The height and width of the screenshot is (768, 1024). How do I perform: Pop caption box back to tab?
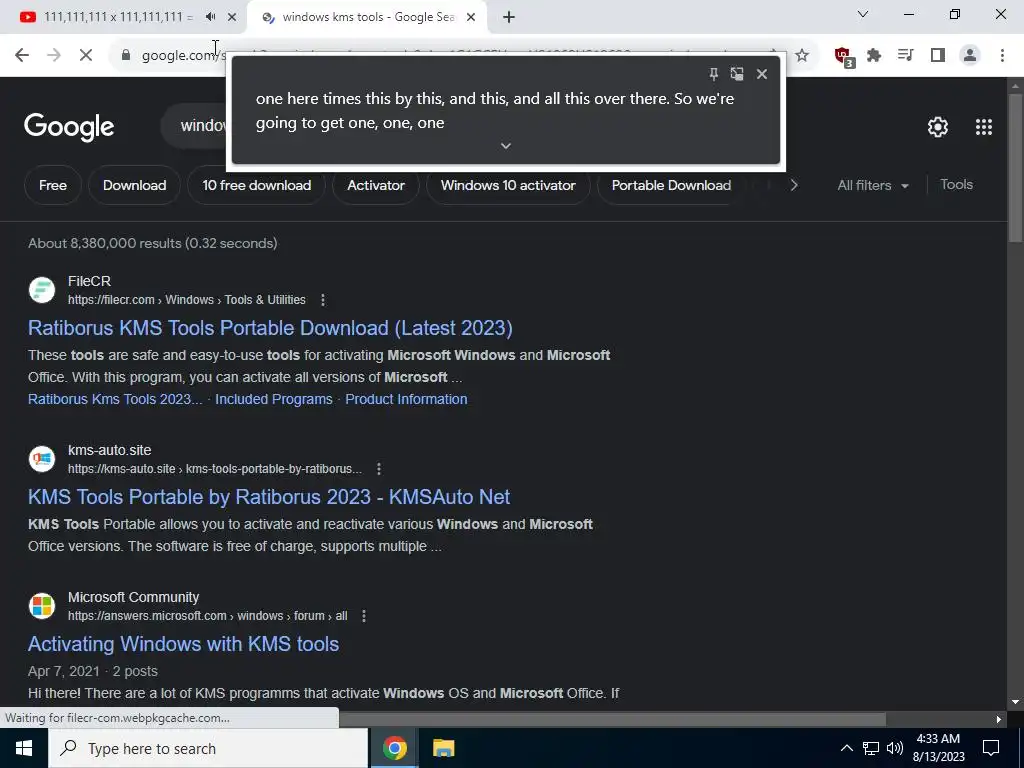point(737,74)
